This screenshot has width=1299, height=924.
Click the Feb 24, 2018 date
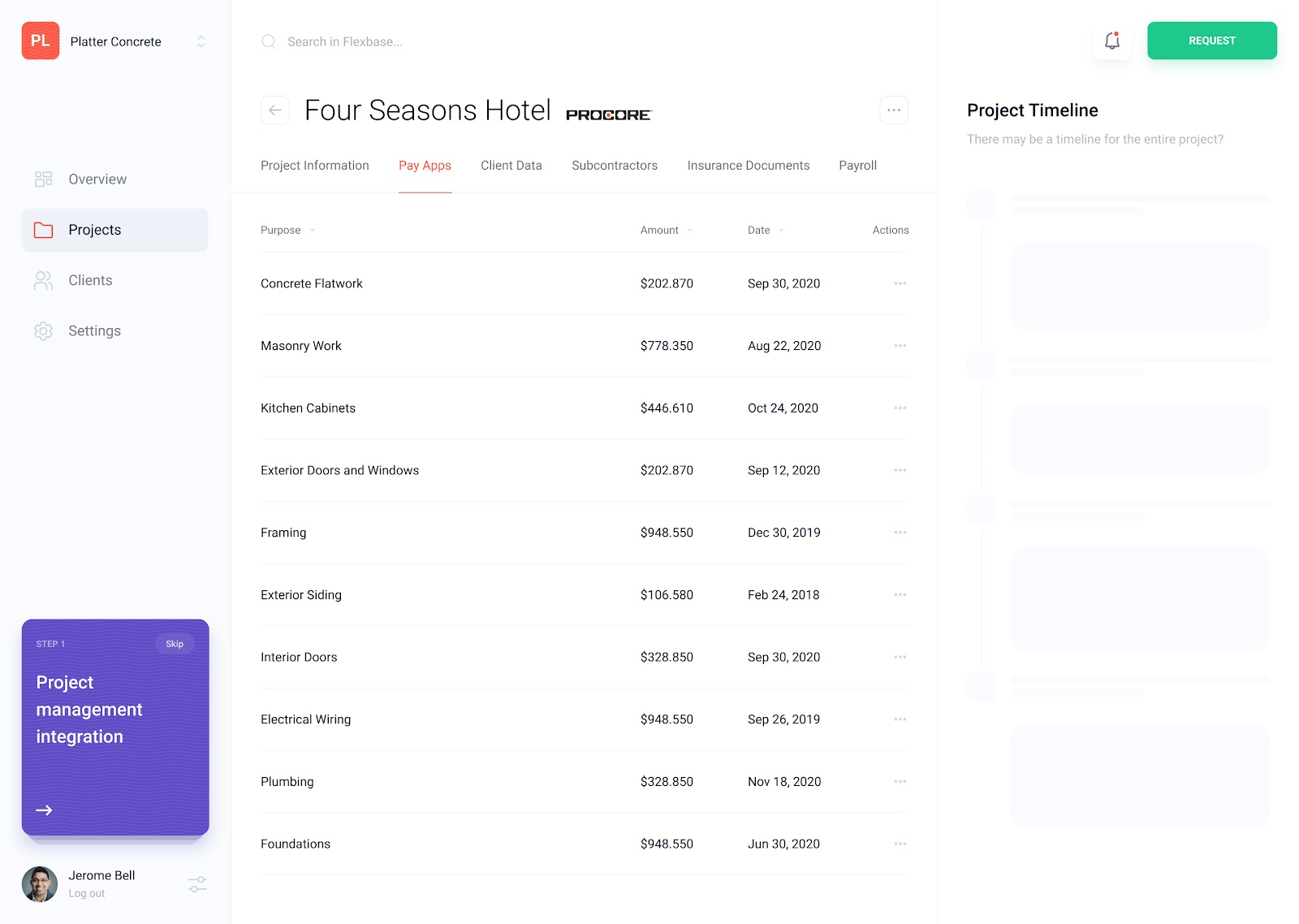click(x=783, y=595)
